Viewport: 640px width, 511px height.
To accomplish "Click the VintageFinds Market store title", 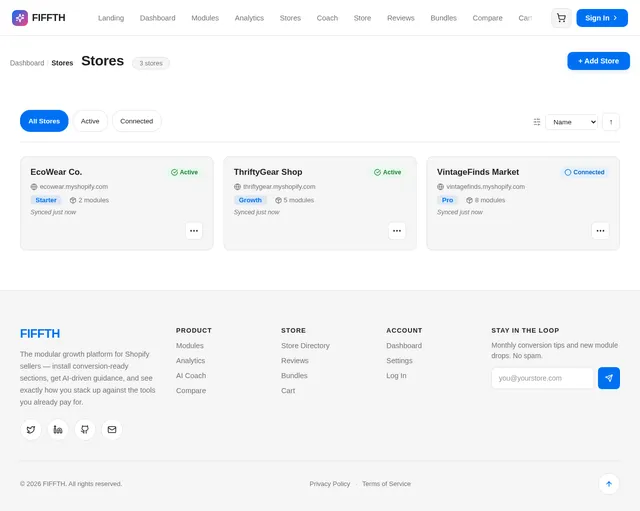I will click(x=478, y=172).
